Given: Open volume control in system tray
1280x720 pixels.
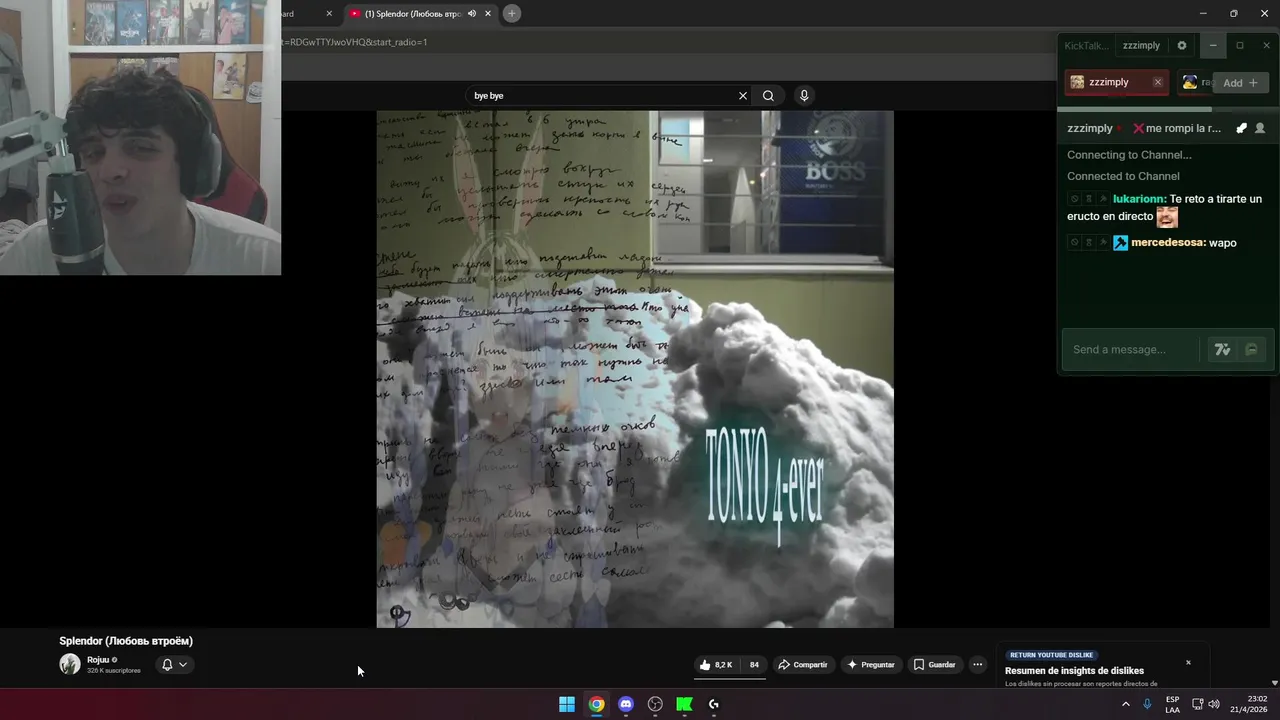Looking at the screenshot, I should [1214, 704].
